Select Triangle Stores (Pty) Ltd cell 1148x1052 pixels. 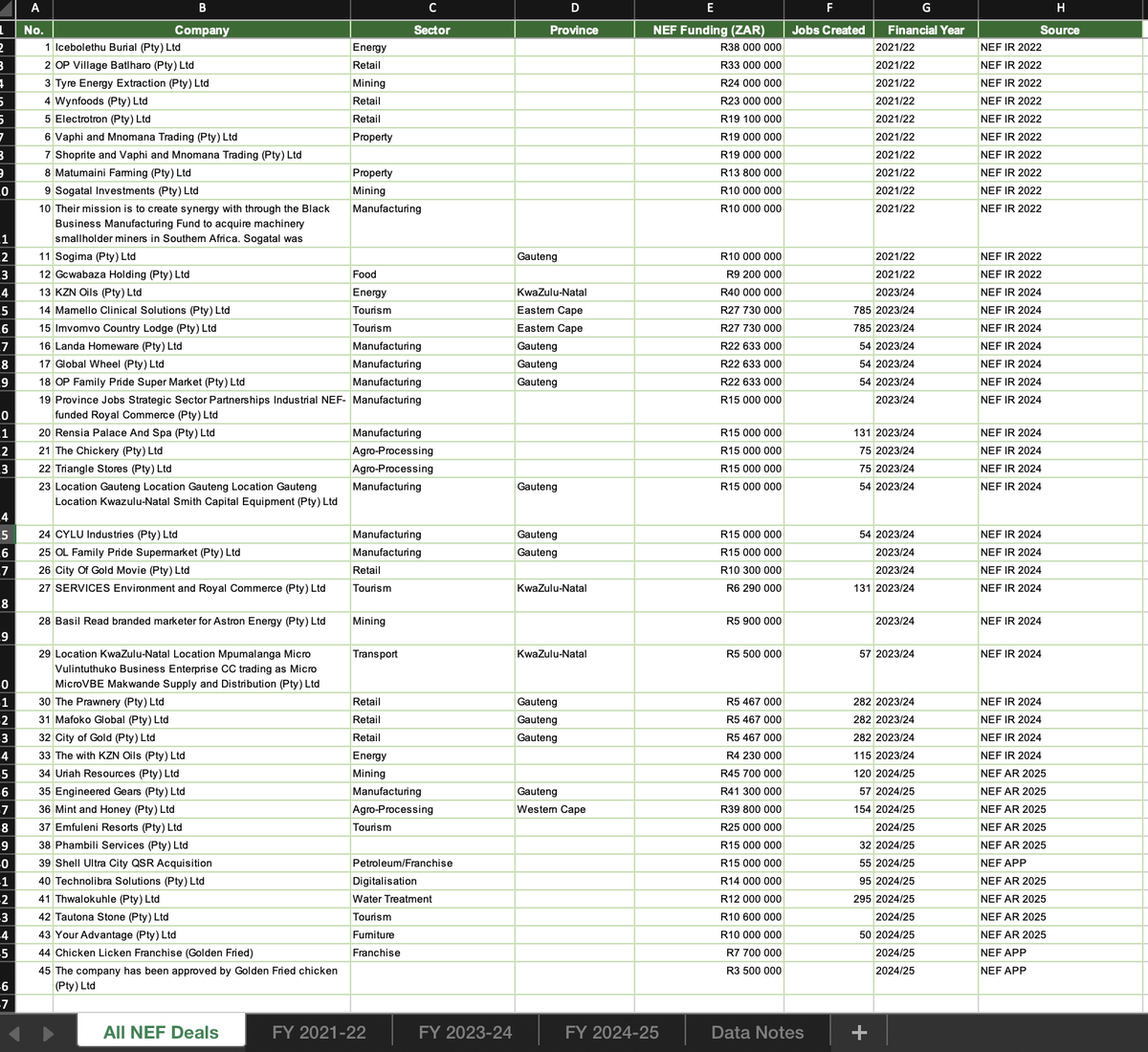(202, 469)
